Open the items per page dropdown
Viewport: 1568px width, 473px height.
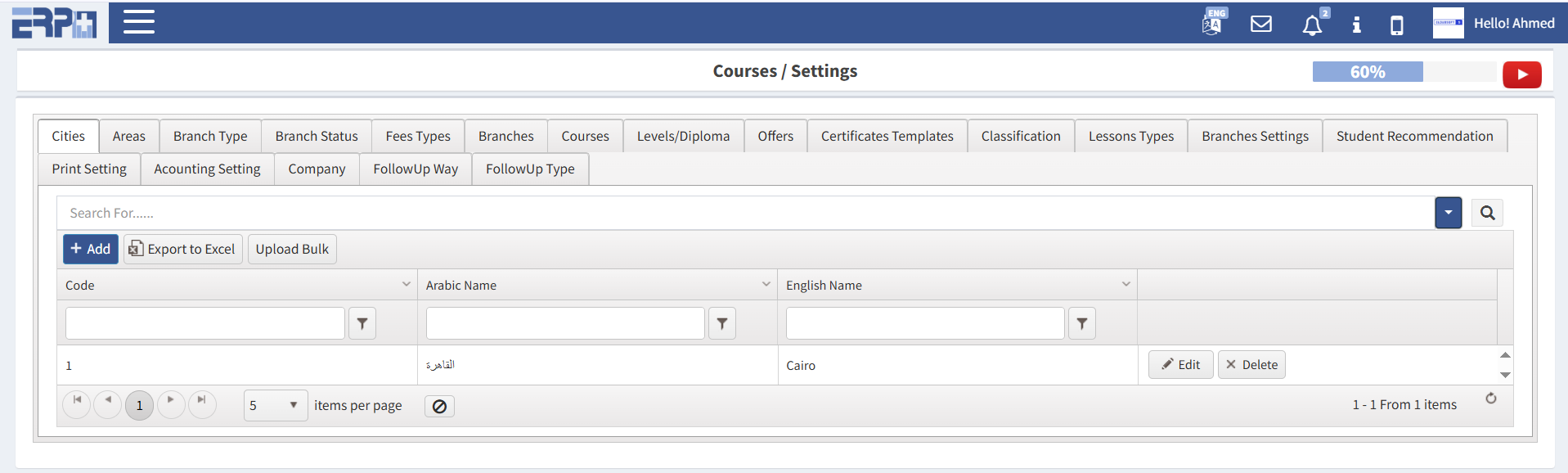click(275, 405)
